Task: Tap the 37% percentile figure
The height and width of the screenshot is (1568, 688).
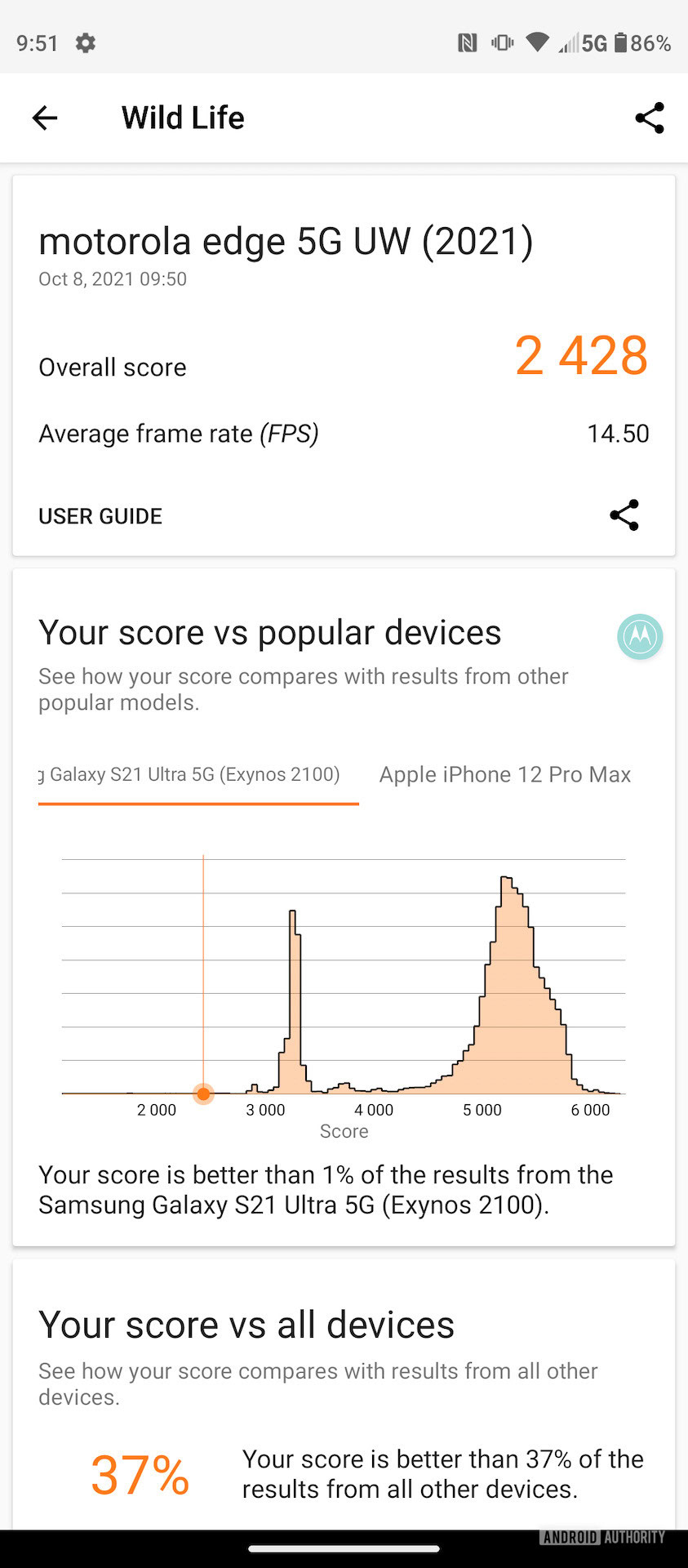Action: coord(140,1475)
